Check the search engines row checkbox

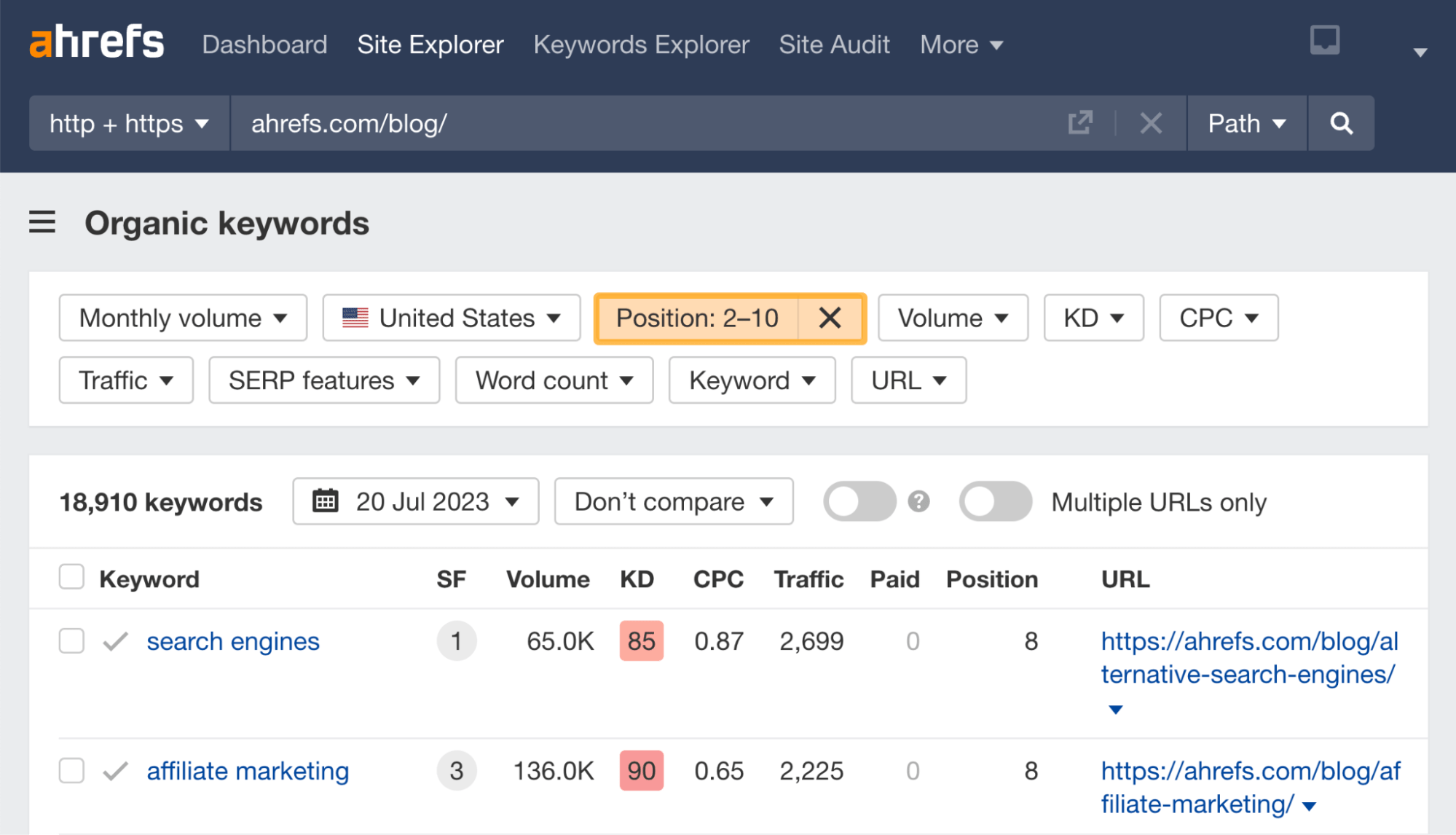pyautogui.click(x=71, y=641)
